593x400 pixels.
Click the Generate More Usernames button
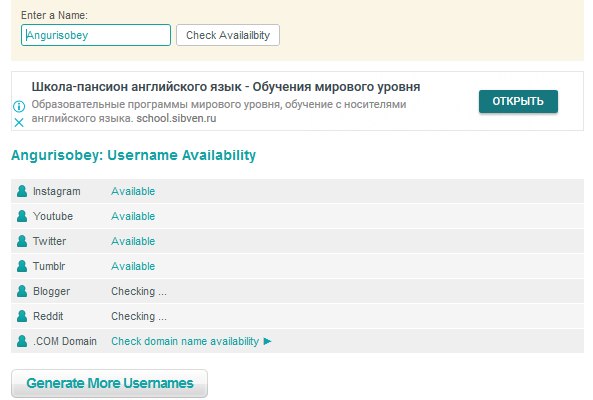point(109,383)
